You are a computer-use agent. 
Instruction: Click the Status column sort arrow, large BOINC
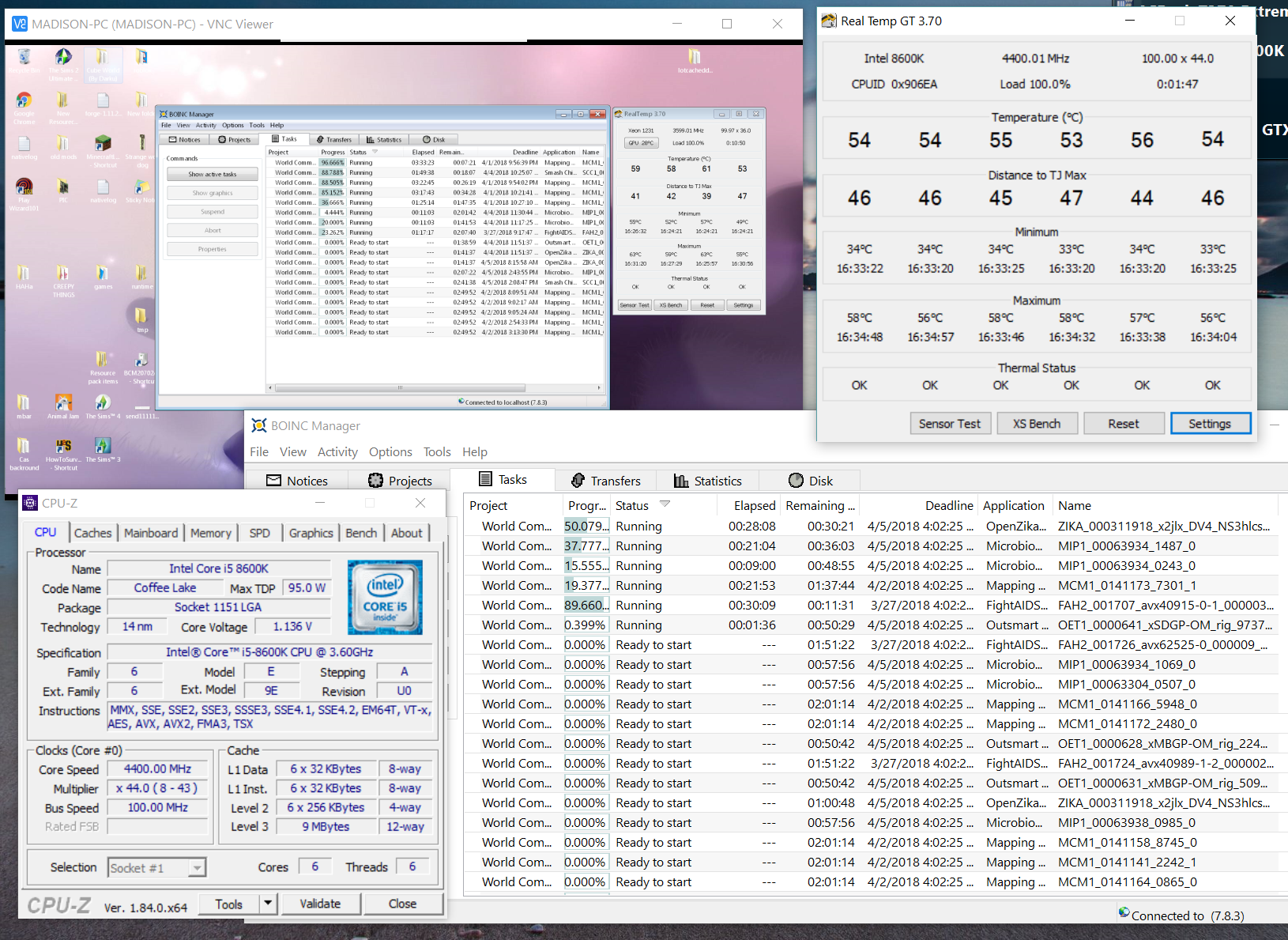(665, 504)
